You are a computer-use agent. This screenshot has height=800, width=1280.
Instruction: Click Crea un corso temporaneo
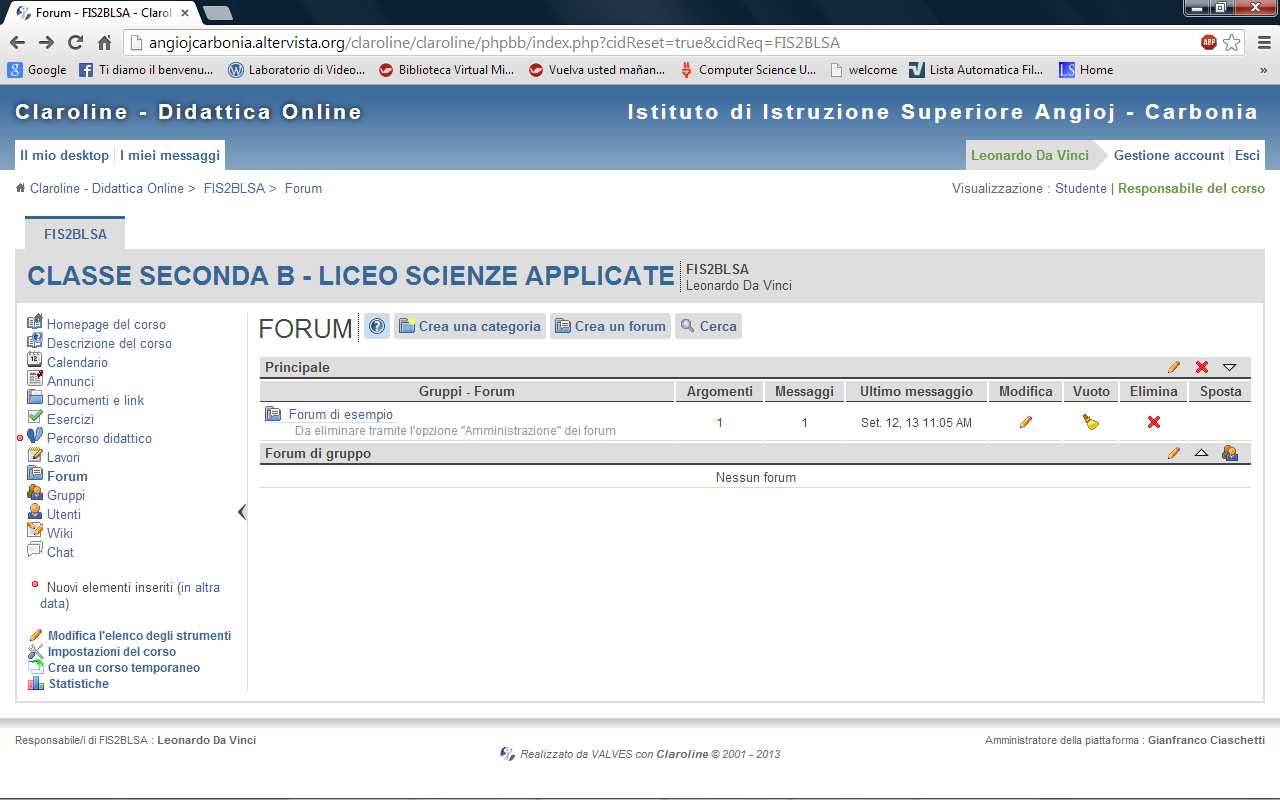point(124,667)
